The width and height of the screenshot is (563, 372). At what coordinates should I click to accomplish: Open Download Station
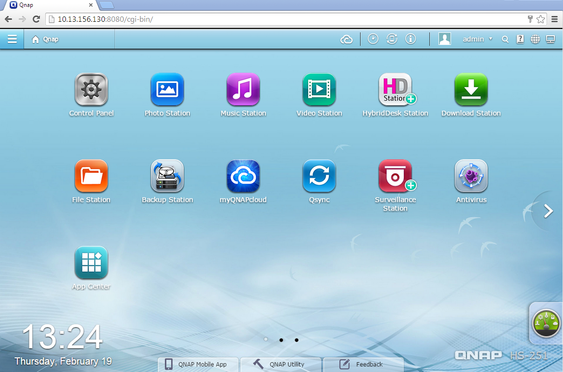(471, 90)
